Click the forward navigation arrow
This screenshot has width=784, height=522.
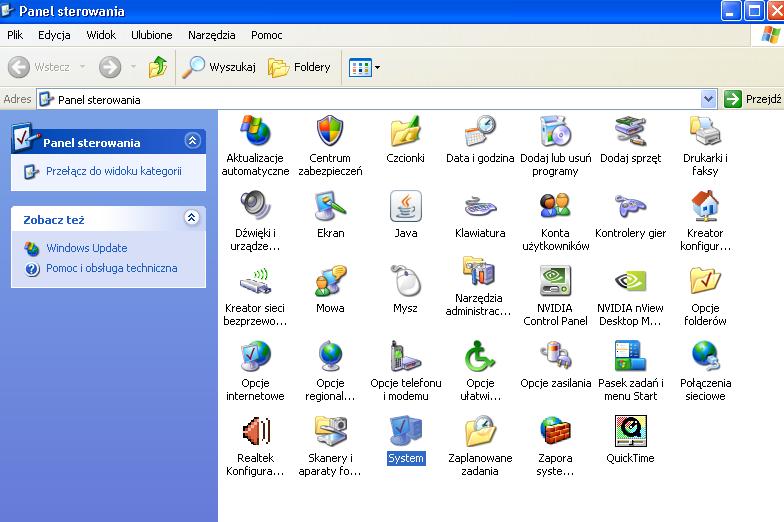(x=110, y=67)
